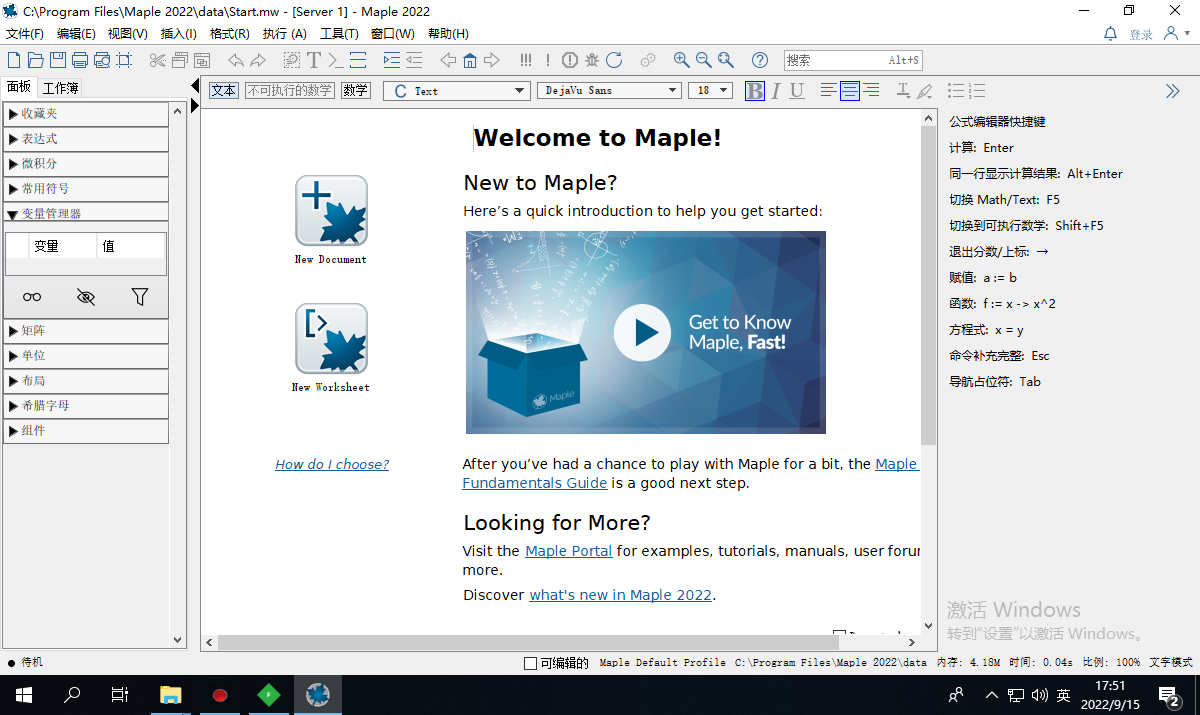The height and width of the screenshot is (715, 1200).
Task: Toggle underline formatting
Action: (x=797, y=91)
